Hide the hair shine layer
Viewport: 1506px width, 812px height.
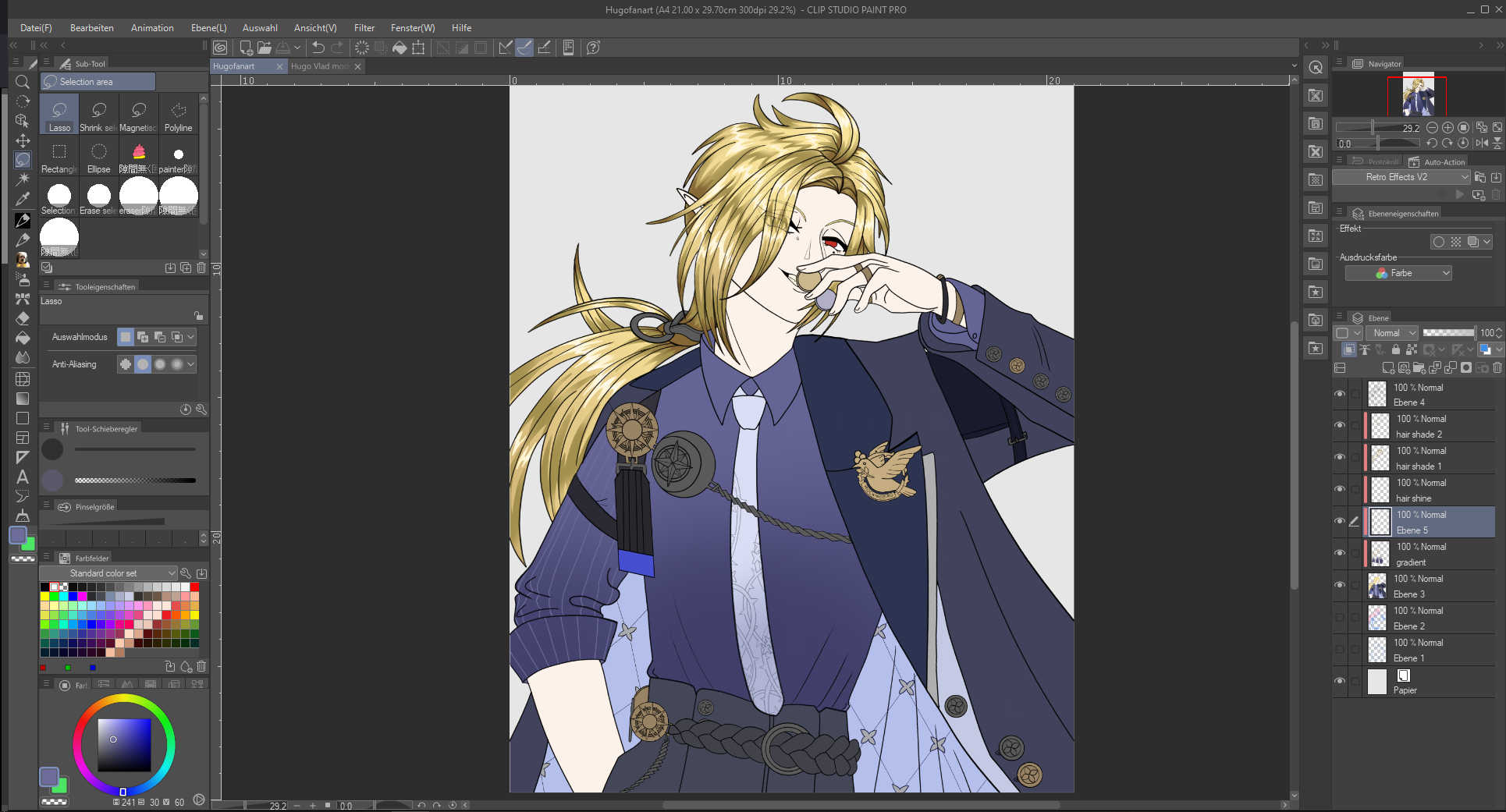point(1340,490)
